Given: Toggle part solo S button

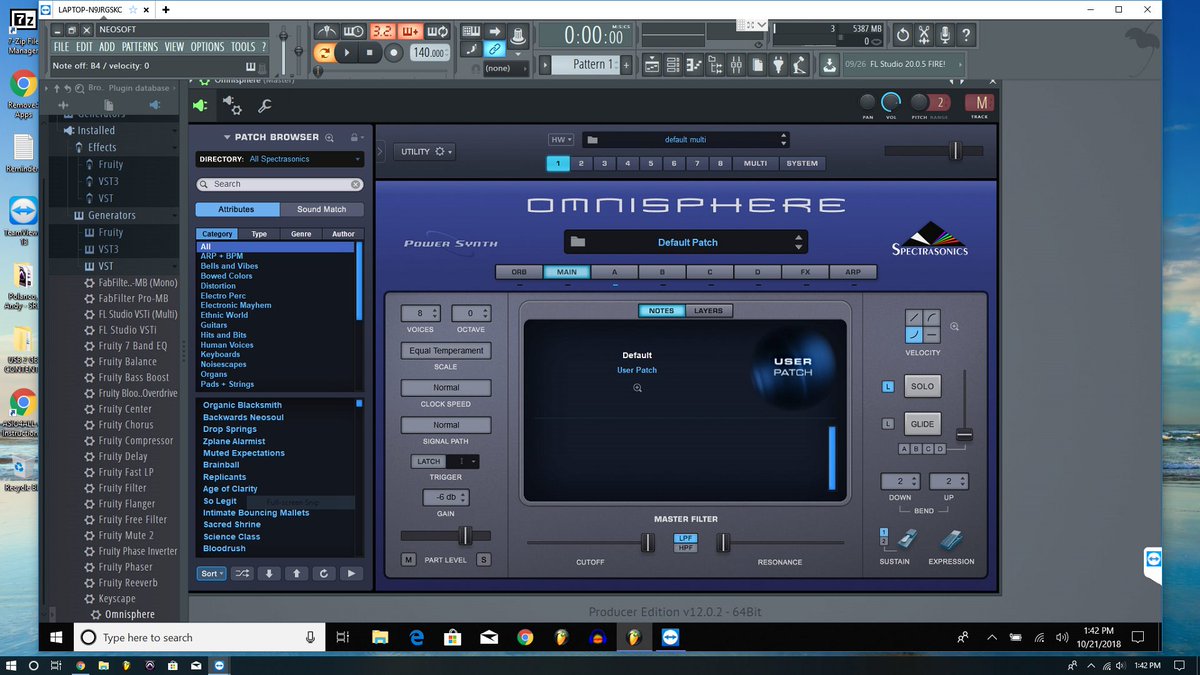Looking at the screenshot, I should click(x=484, y=560).
